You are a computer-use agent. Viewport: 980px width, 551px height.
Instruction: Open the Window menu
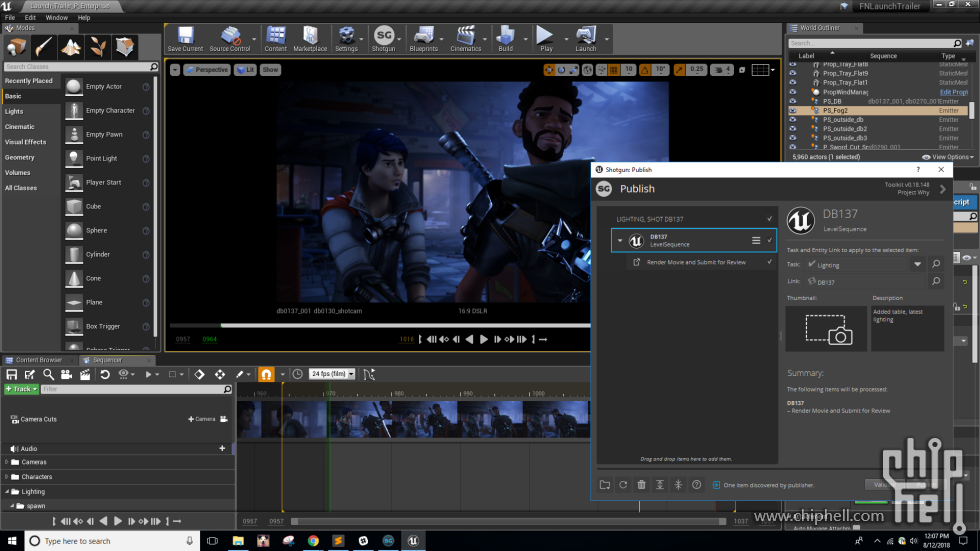click(56, 17)
